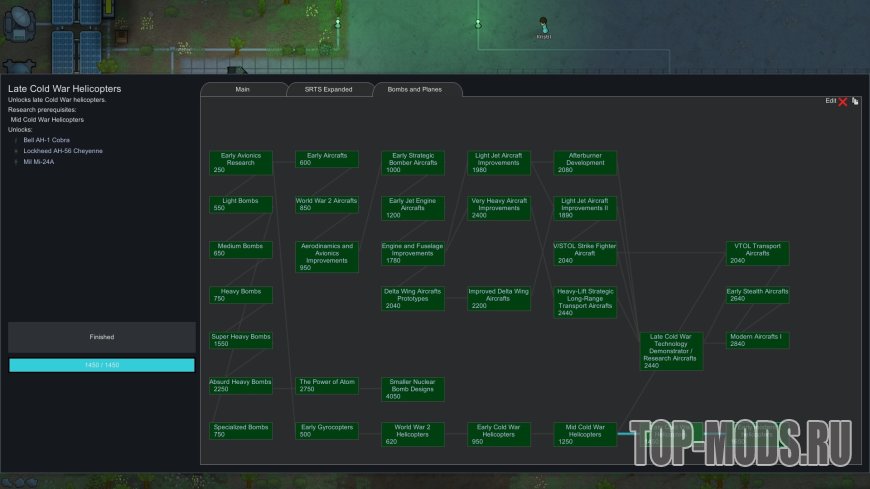Click the Mil Mi-24A unlock icon
Viewport: 870px width, 489px height.
coord(16,161)
